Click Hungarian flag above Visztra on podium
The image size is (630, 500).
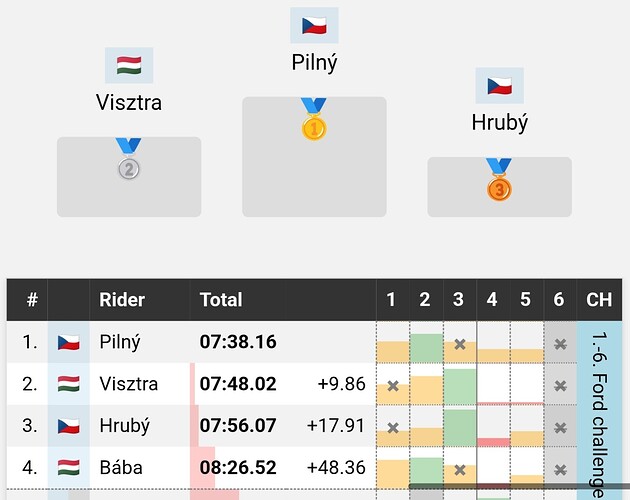tap(129, 66)
